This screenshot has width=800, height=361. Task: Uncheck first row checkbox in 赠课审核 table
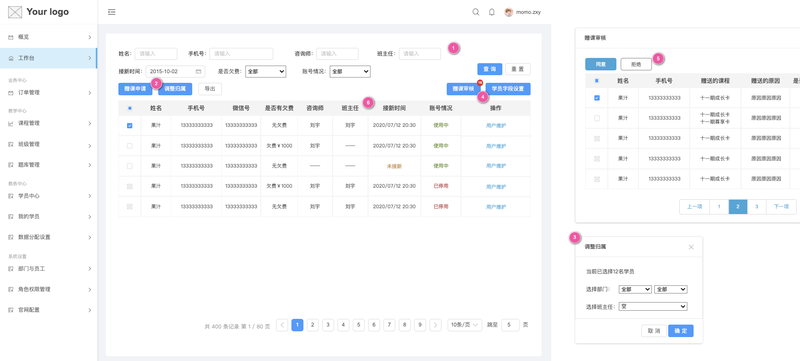point(597,98)
